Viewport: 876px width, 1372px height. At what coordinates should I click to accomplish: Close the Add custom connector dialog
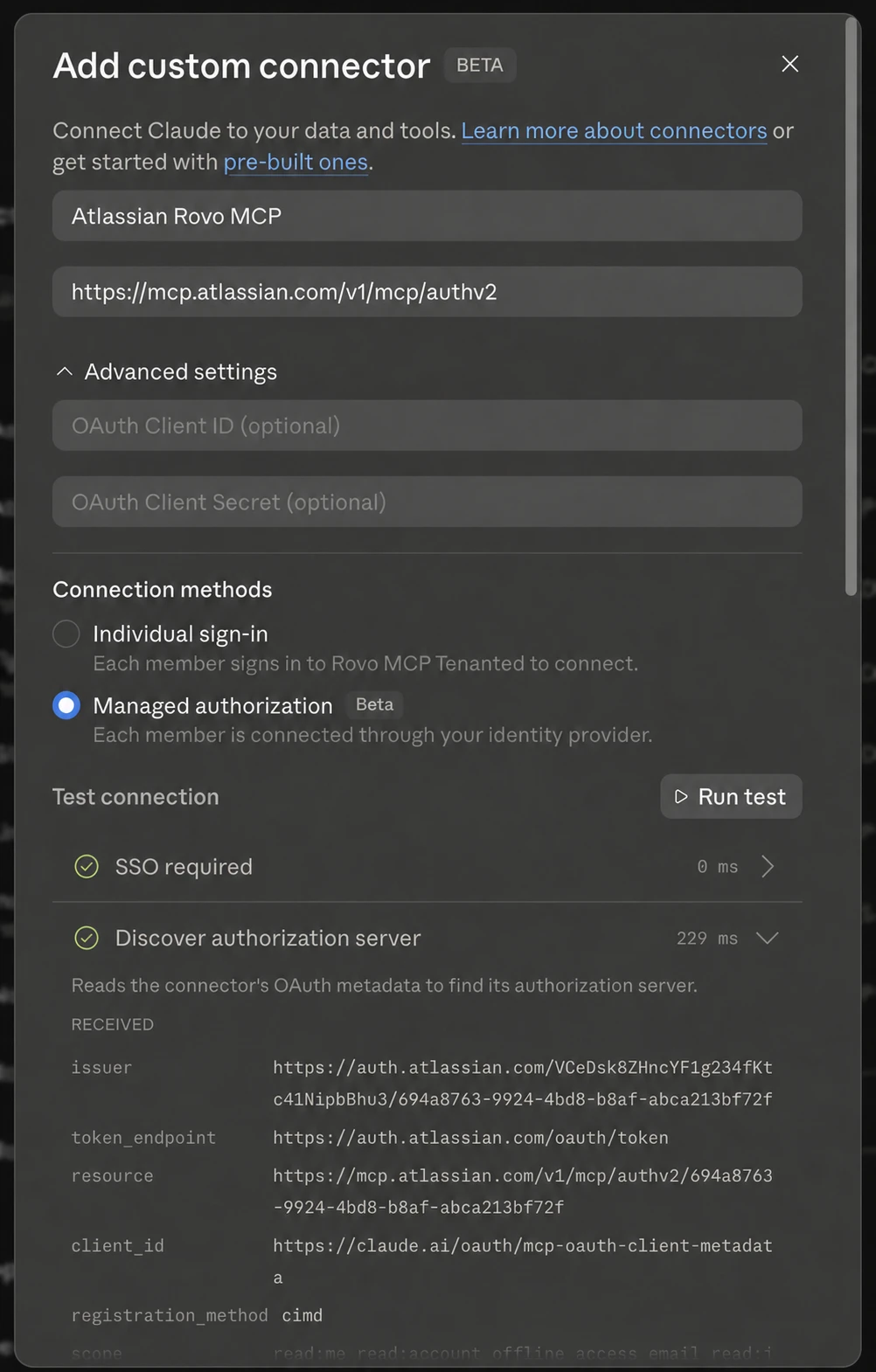(x=789, y=64)
